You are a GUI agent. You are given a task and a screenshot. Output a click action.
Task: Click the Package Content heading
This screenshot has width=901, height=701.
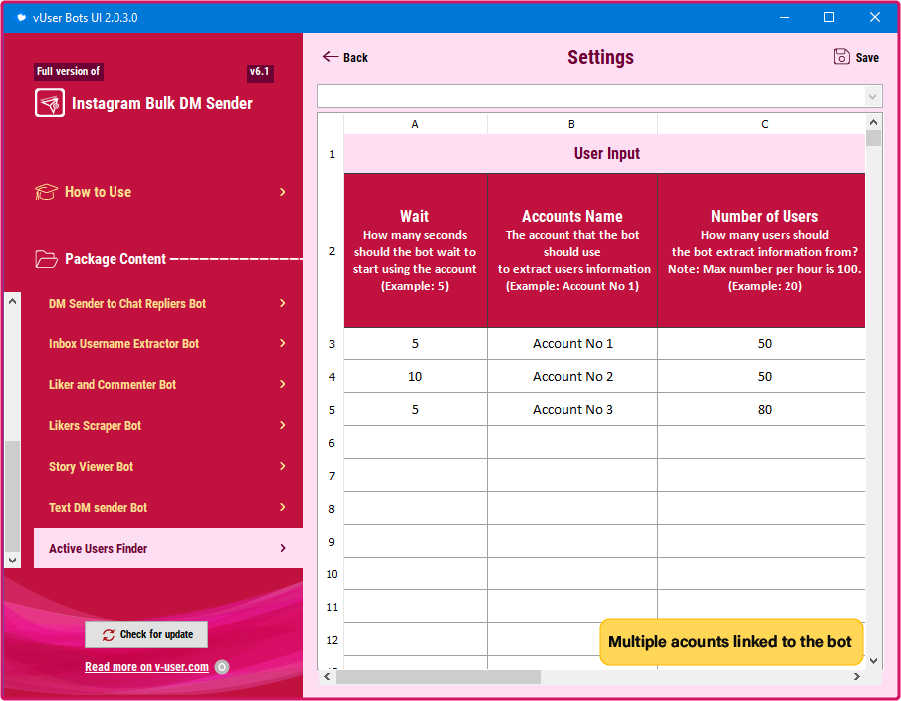click(x=115, y=259)
